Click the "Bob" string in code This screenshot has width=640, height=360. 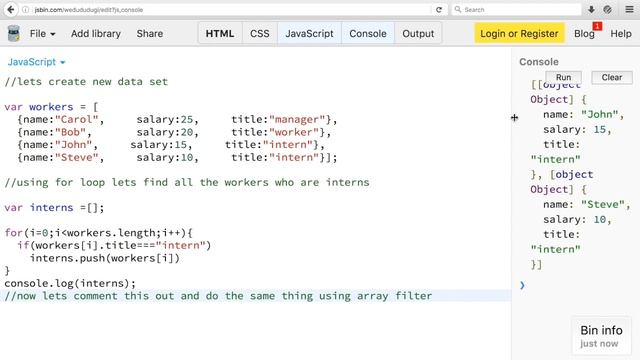(71, 132)
